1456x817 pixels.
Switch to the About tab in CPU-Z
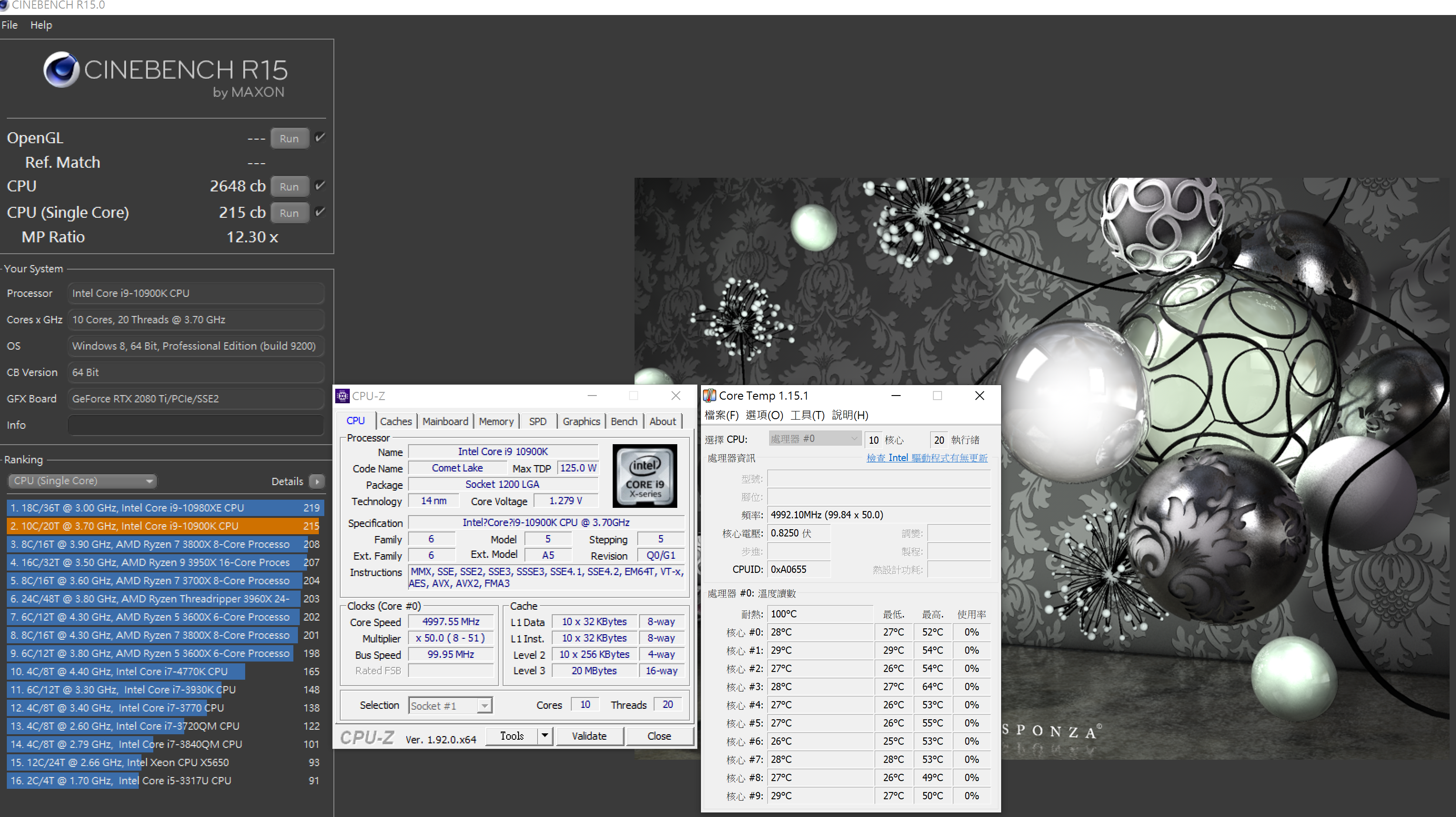click(662, 421)
